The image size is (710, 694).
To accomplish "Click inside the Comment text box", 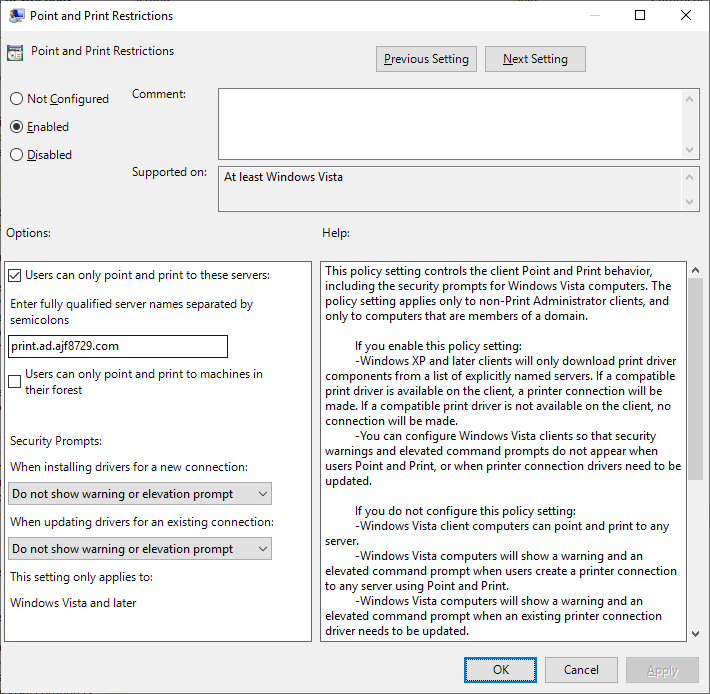I will point(450,124).
